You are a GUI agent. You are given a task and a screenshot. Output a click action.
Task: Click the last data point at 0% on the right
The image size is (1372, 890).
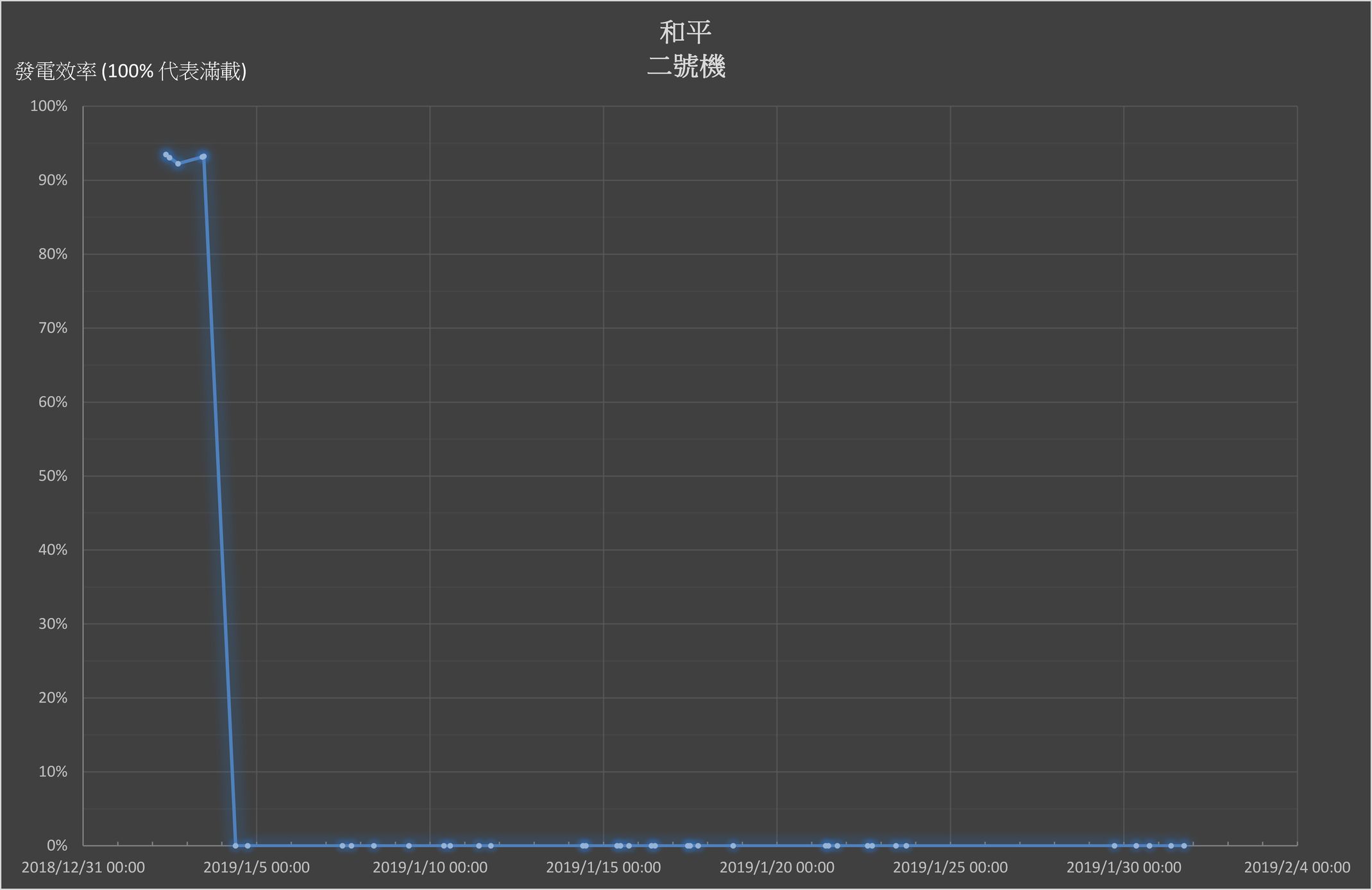point(1184,846)
